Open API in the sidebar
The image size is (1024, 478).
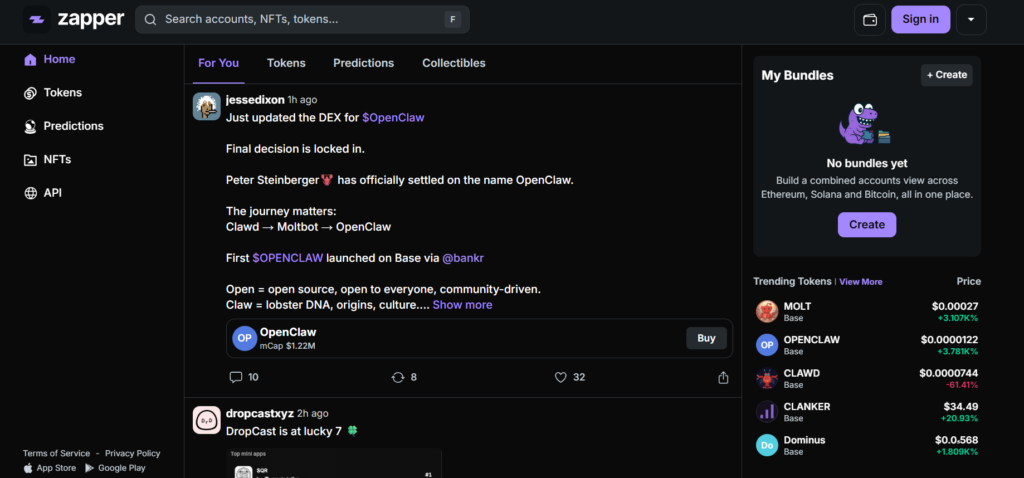coord(52,193)
